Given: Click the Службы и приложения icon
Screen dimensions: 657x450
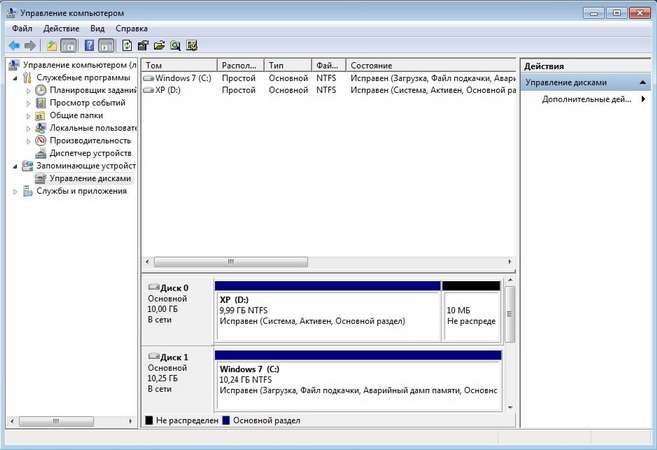Looking at the screenshot, I should point(28,191).
